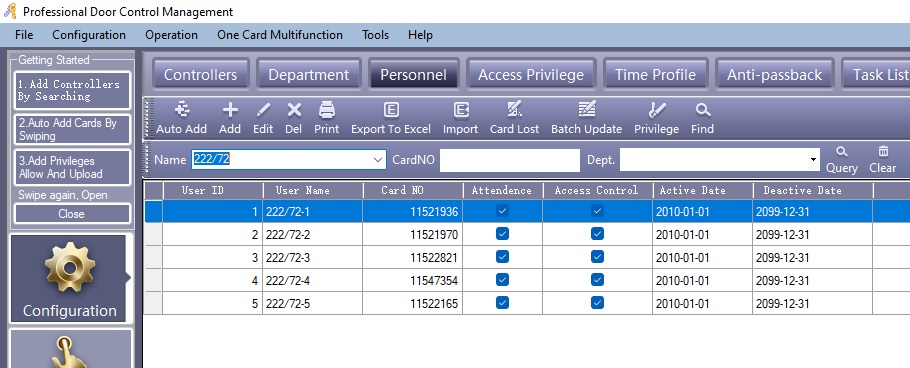This screenshot has width=910, height=368.
Task: Uncheck Attendence for user 222/72-4
Action: click(503, 280)
